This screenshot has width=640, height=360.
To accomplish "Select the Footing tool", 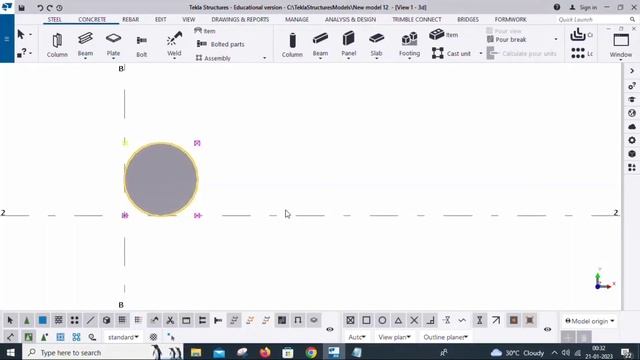I will (x=409, y=44).
